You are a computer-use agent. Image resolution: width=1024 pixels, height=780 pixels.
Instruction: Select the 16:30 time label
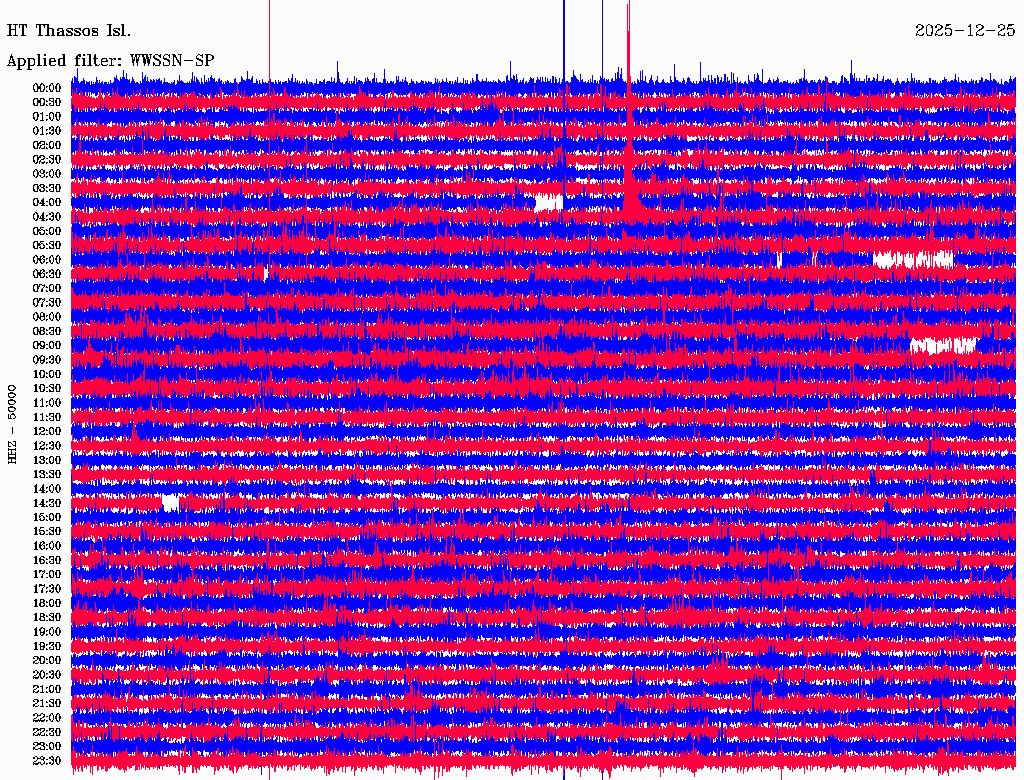pyautogui.click(x=47, y=560)
